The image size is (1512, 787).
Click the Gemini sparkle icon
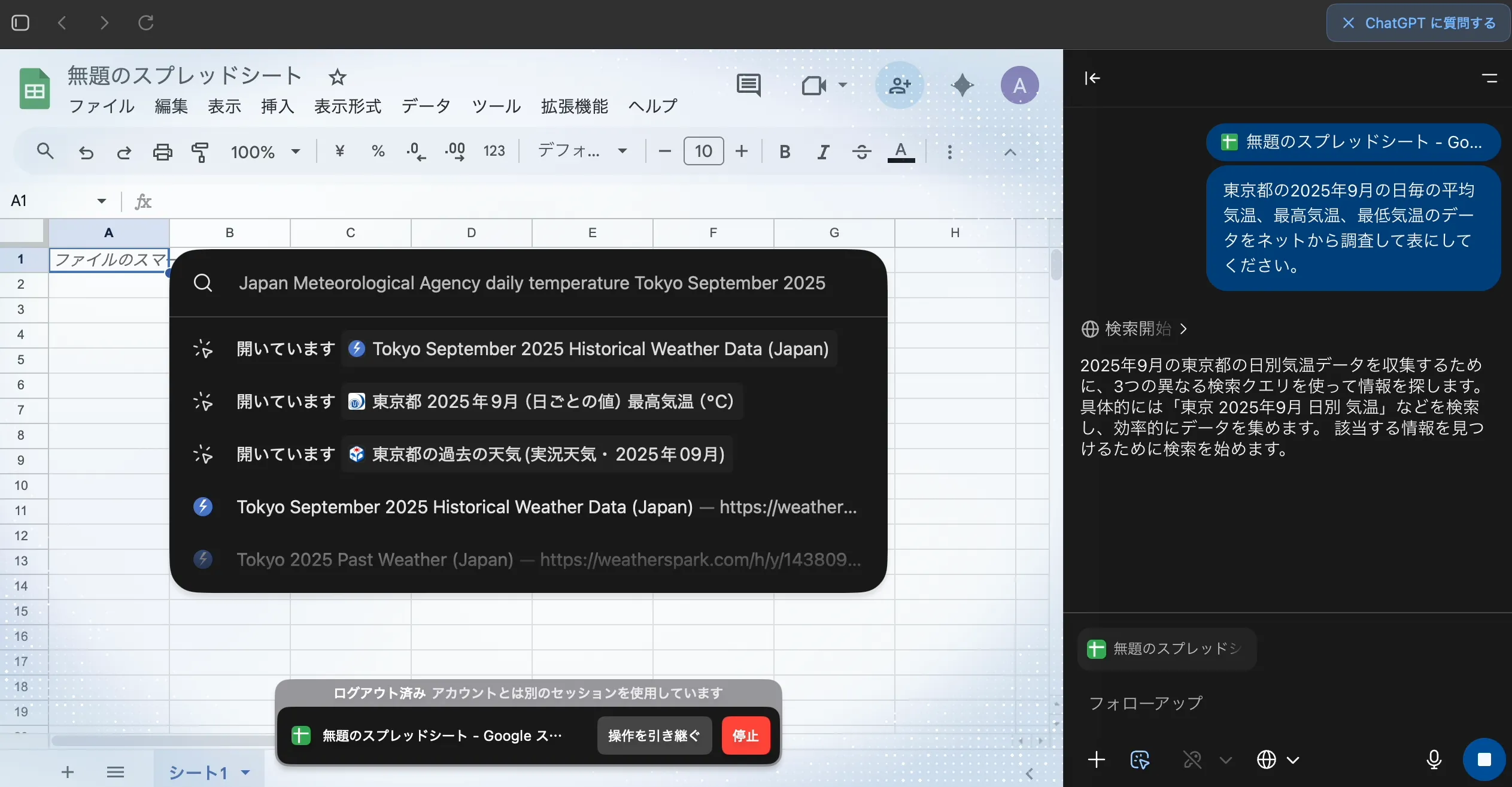tap(962, 85)
